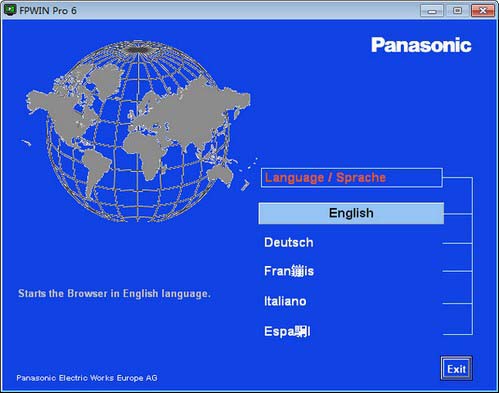499x393 pixels.
Task: Pick Italiano from the language list
Action: 285,301
